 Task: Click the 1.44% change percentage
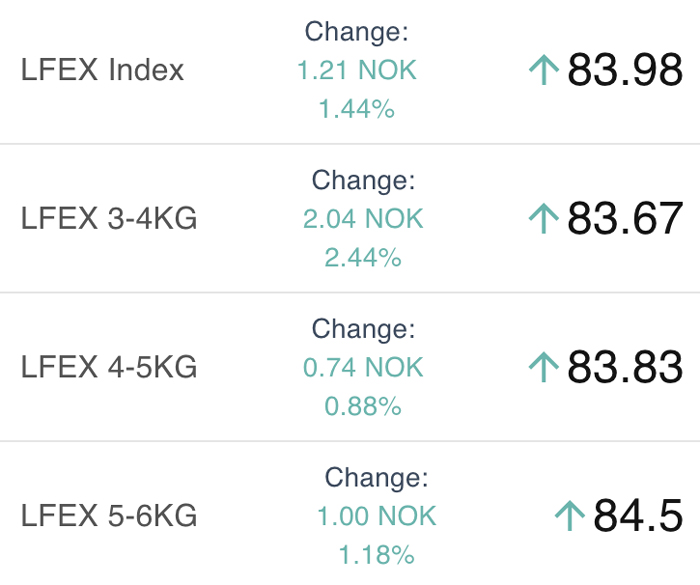(357, 109)
